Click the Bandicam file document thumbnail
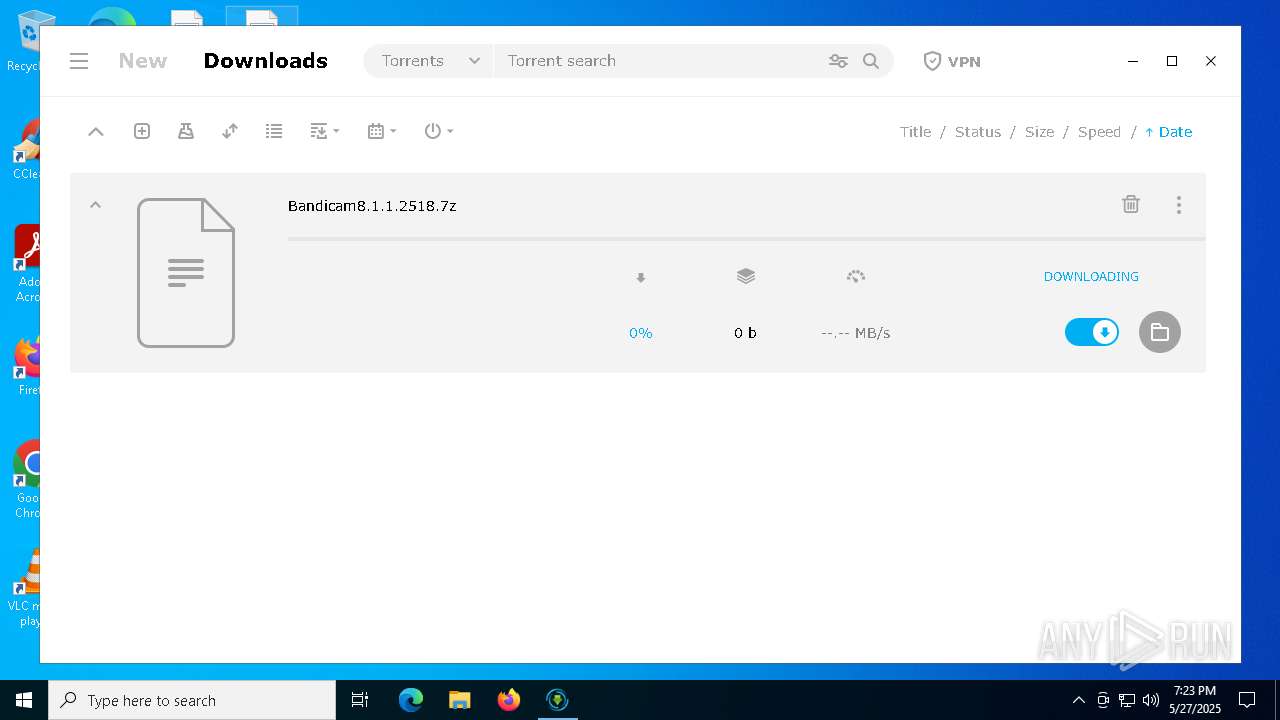The height and width of the screenshot is (720, 1280). click(x=186, y=273)
